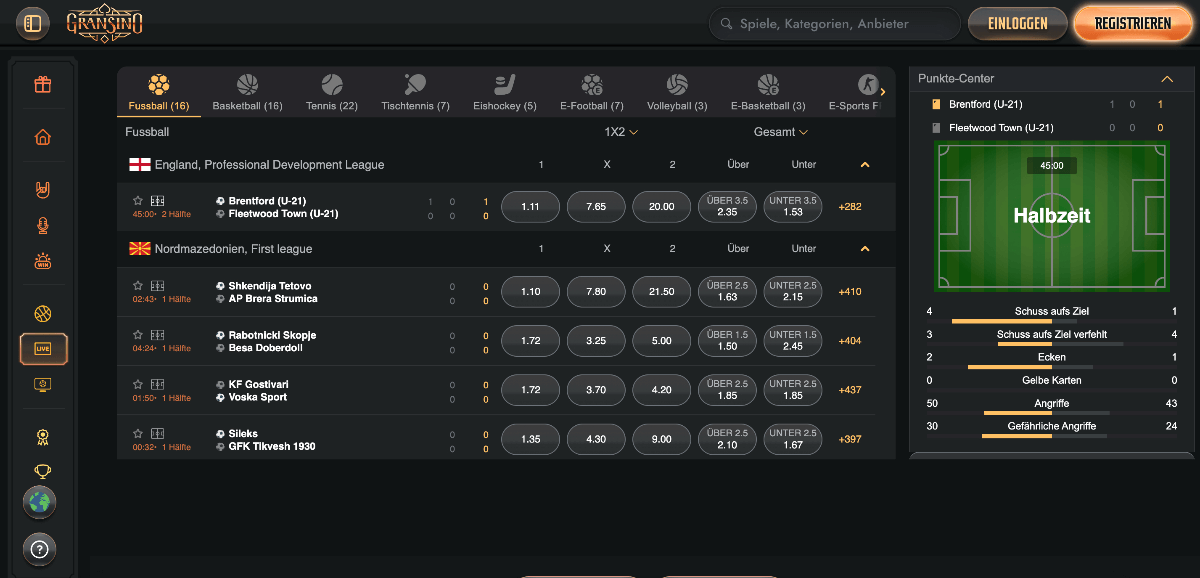Click the LIVE betting sidebar icon
The width and height of the screenshot is (1200, 578).
pyautogui.click(x=43, y=348)
